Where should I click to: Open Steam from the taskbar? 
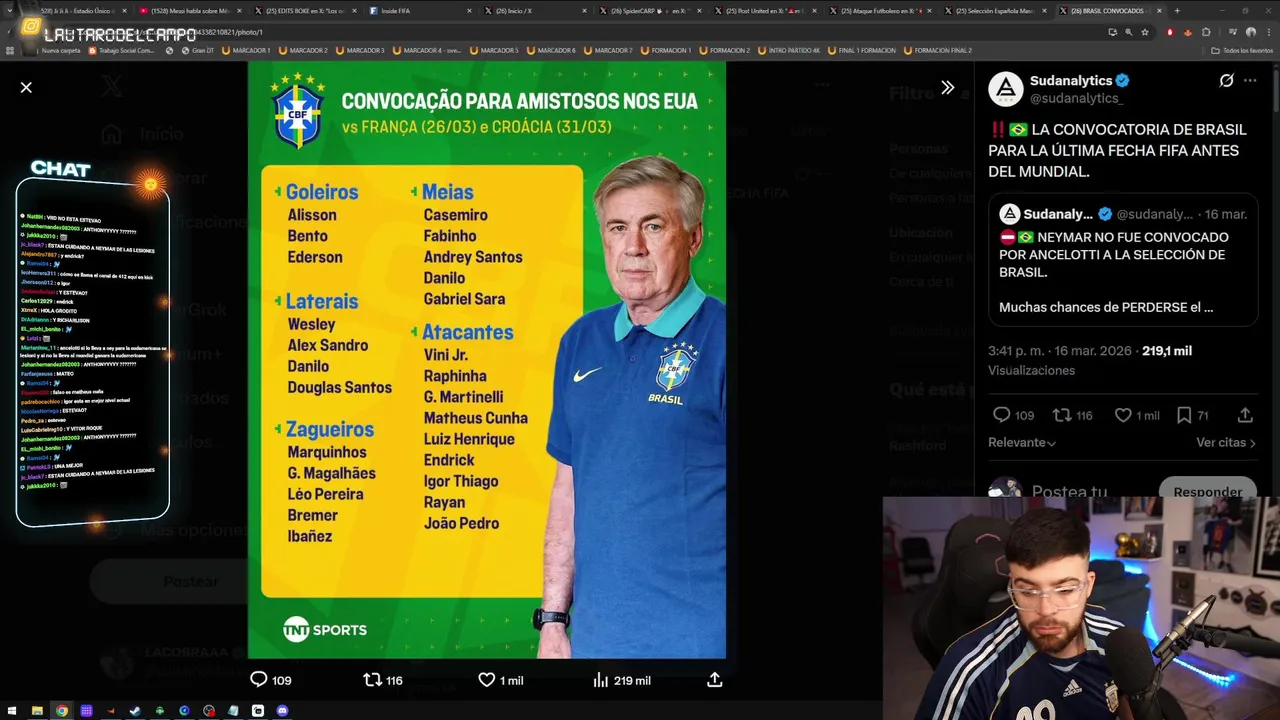pos(135,711)
